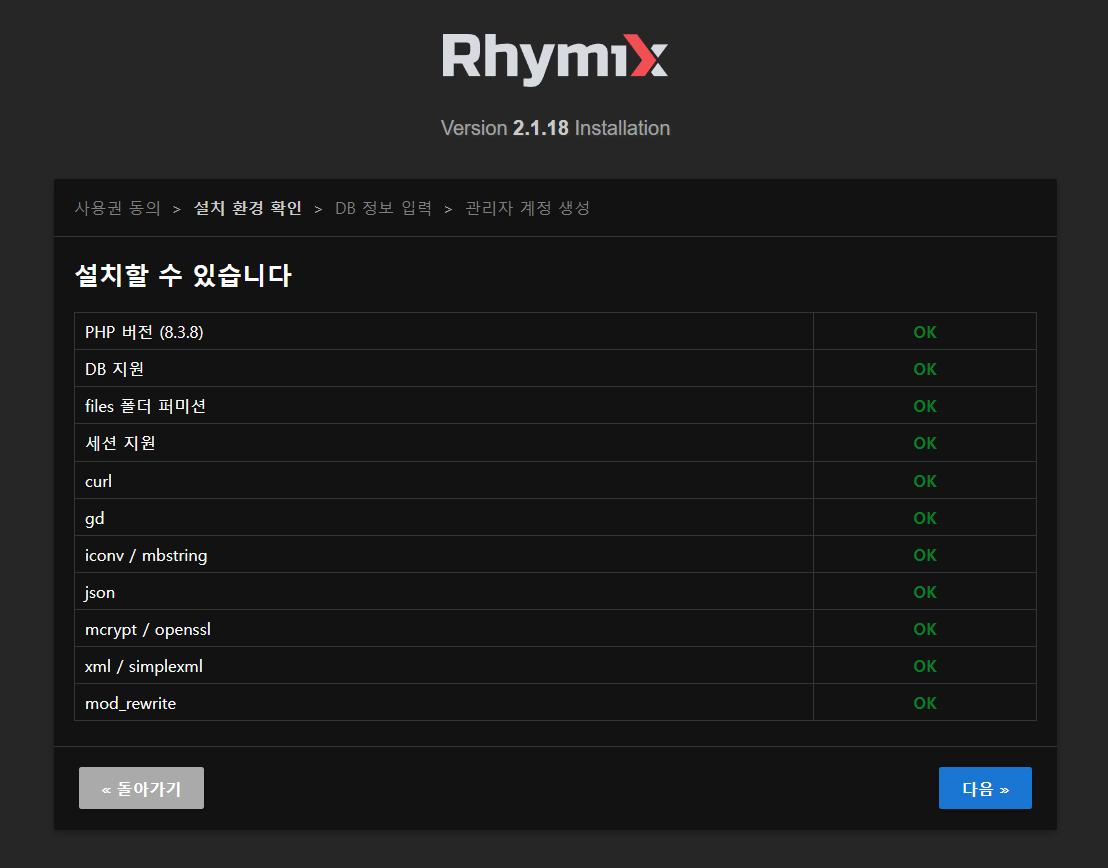Click the Rhymix logo
1108x868 pixels.
[554, 59]
